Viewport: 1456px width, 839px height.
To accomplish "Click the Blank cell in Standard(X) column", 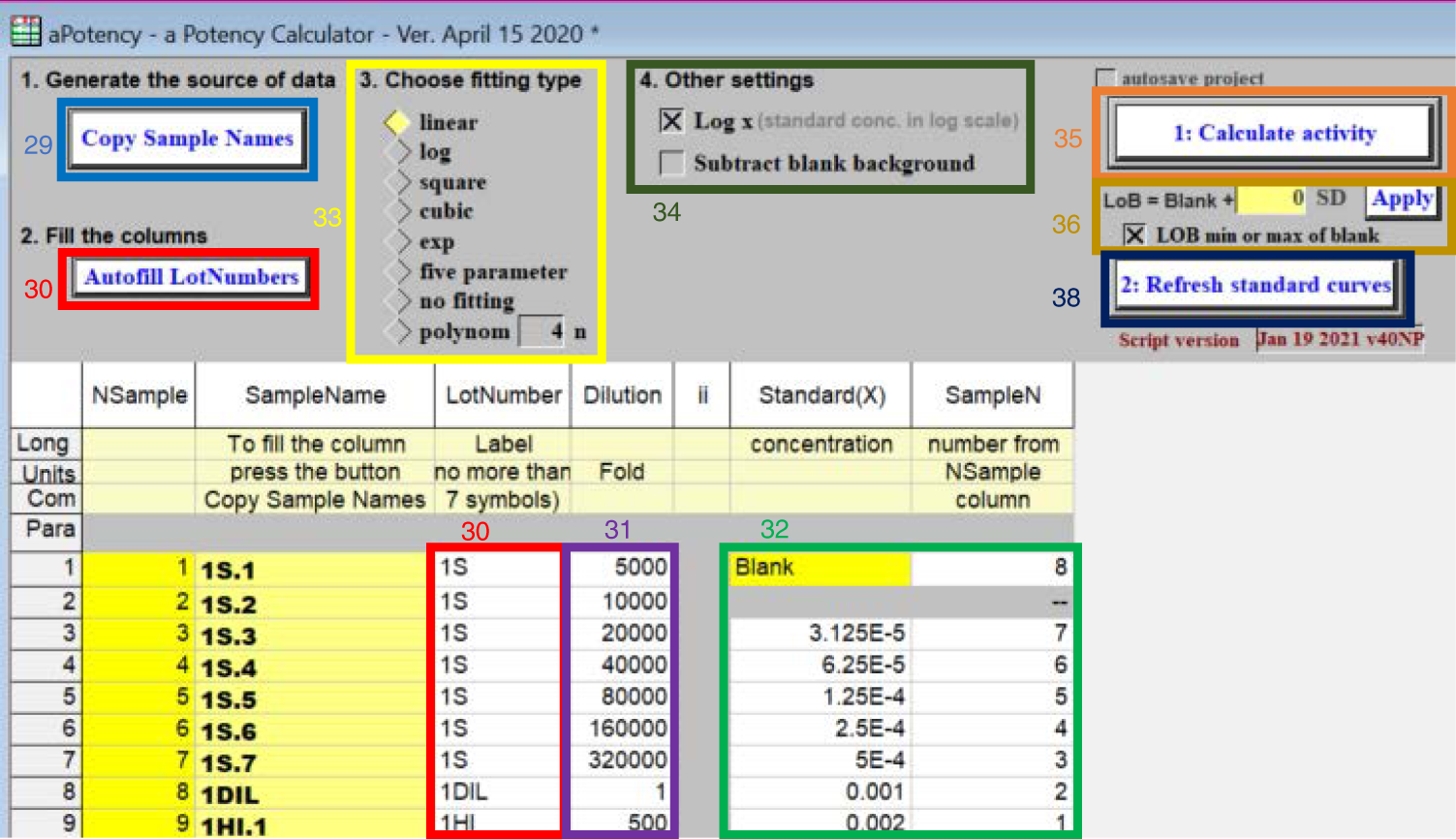I will click(x=821, y=568).
